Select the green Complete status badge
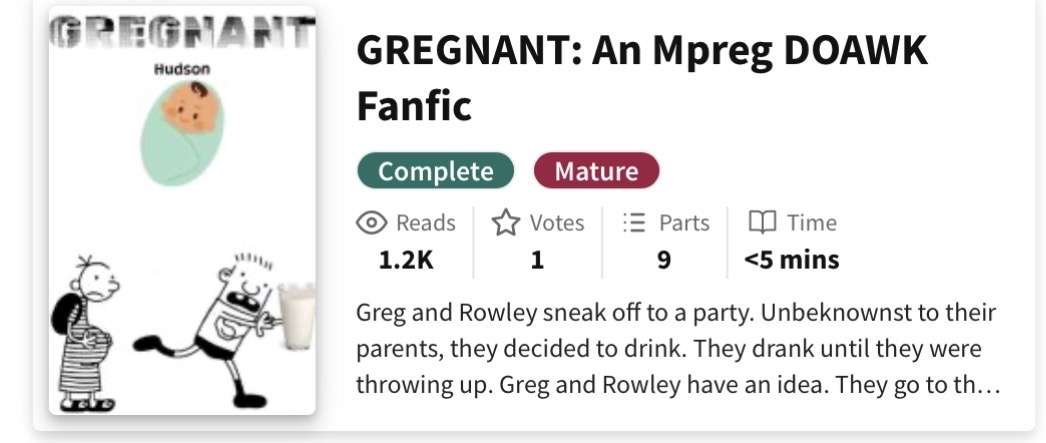 (435, 171)
